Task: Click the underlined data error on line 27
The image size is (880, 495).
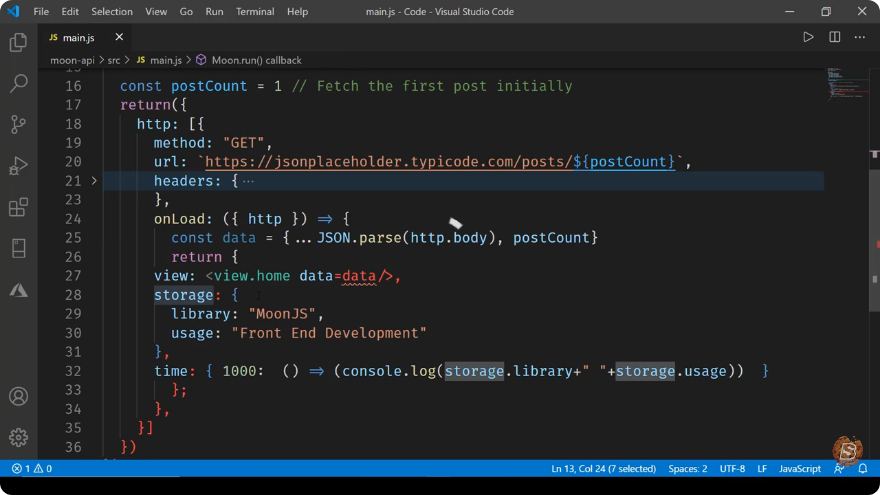Action: (x=359, y=276)
